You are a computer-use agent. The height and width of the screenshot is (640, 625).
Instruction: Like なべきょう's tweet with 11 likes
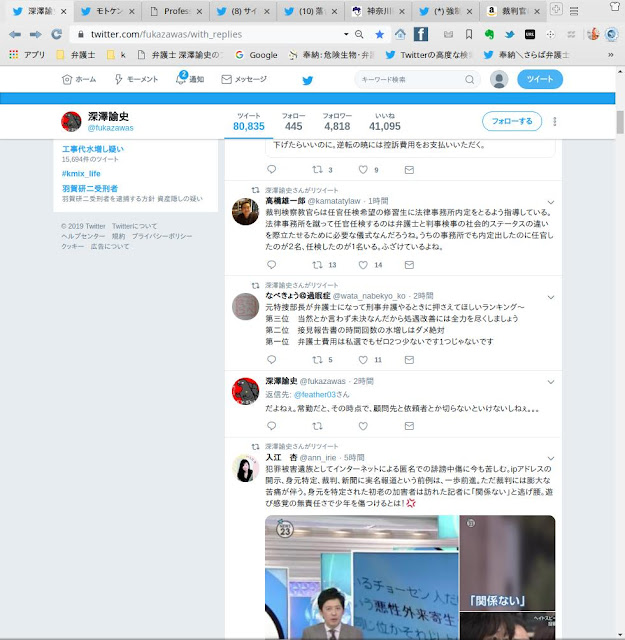coord(363,360)
